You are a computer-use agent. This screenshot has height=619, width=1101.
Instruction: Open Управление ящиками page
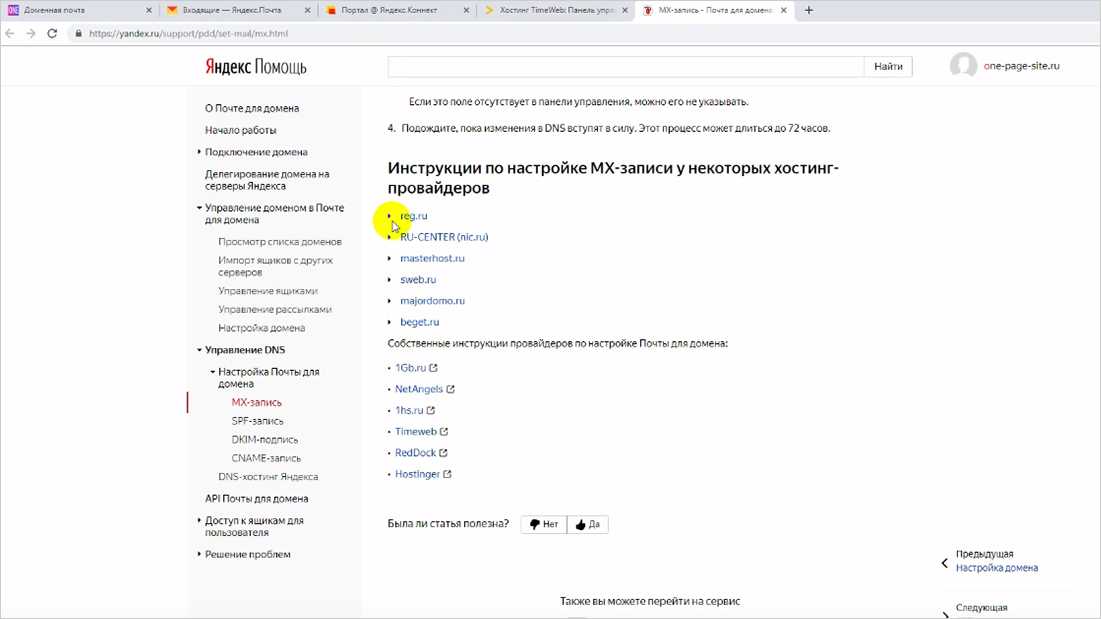[268, 291]
